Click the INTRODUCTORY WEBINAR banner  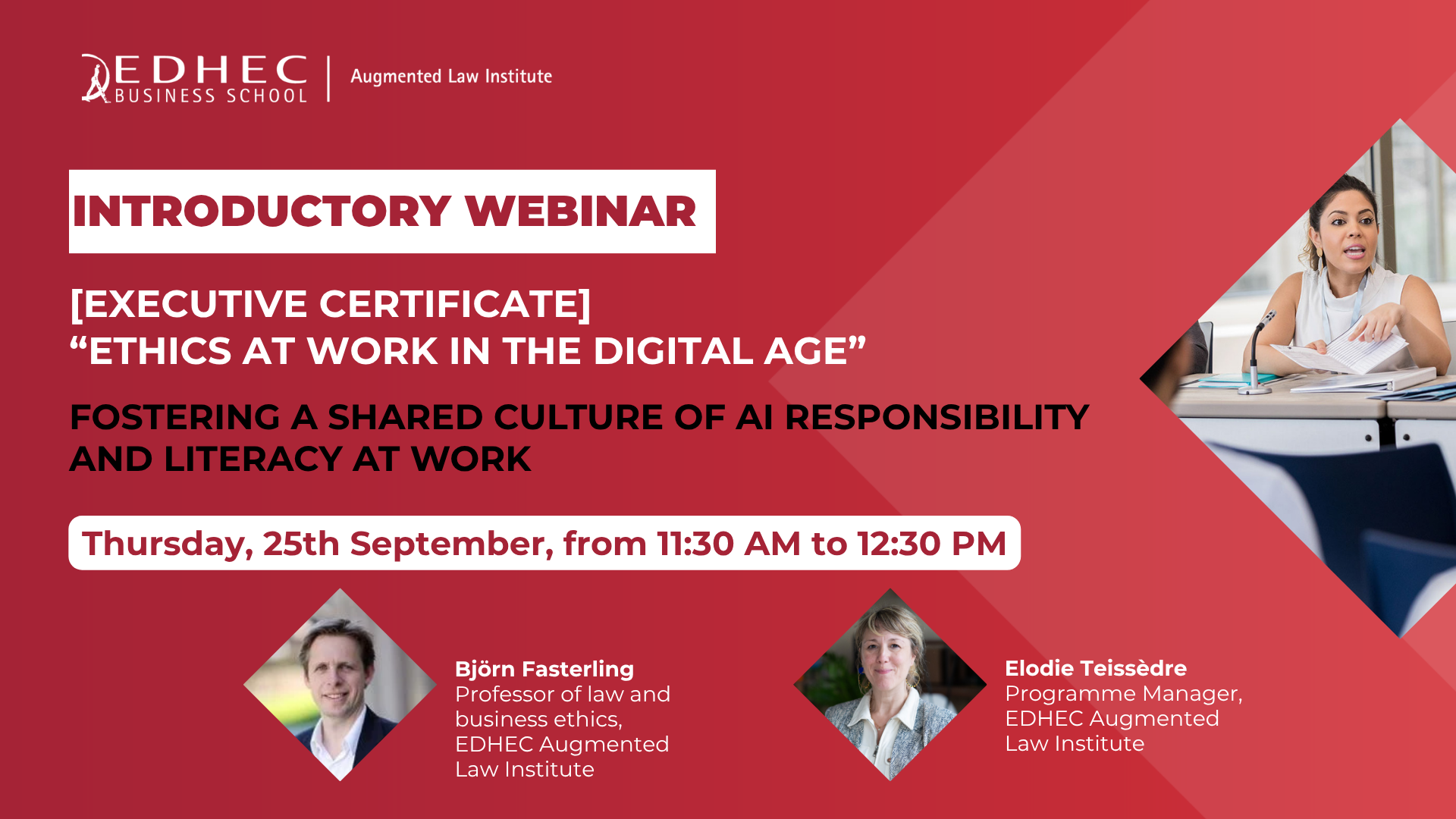(x=392, y=212)
